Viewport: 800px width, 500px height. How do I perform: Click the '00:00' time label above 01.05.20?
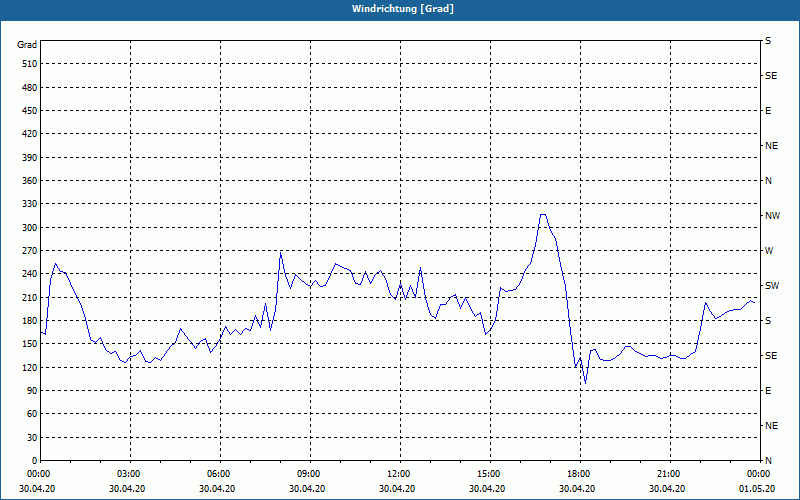click(758, 474)
